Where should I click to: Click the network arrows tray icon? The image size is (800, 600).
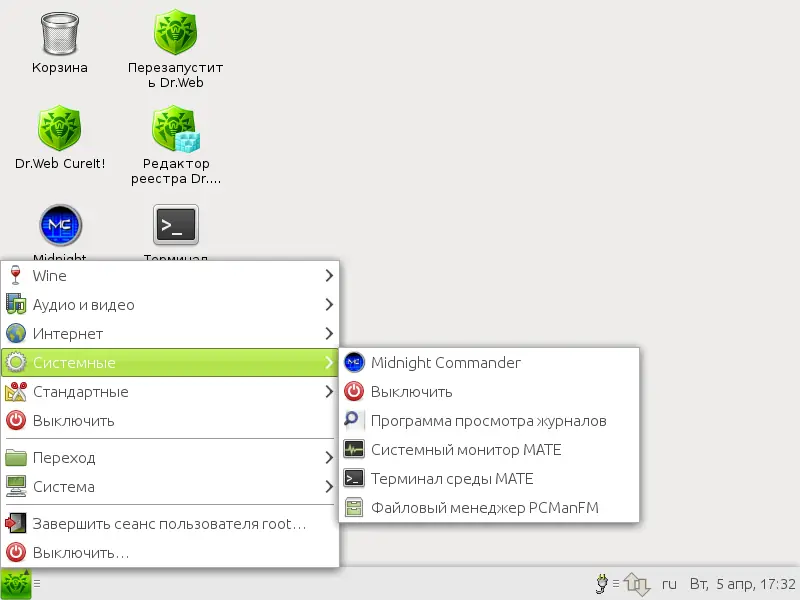[636, 584]
